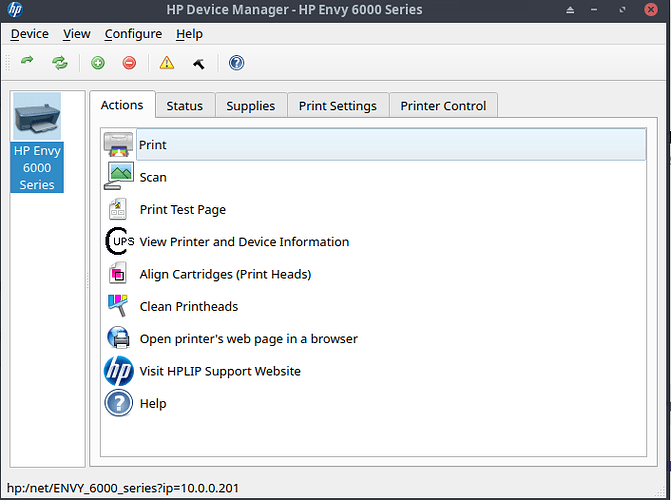The width and height of the screenshot is (671, 500).
Task: Select View Printer and Device Information
Action: [x=244, y=242]
